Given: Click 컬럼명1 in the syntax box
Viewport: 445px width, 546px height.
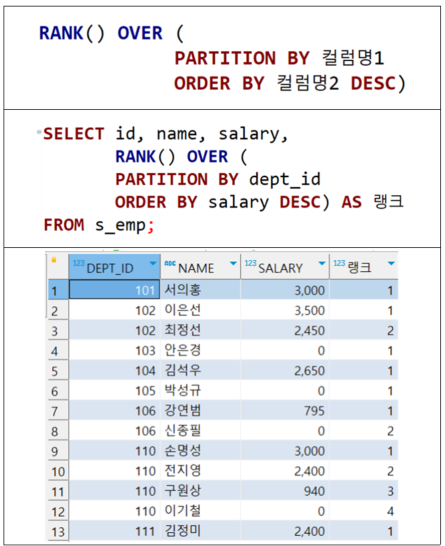Looking at the screenshot, I should 353,57.
